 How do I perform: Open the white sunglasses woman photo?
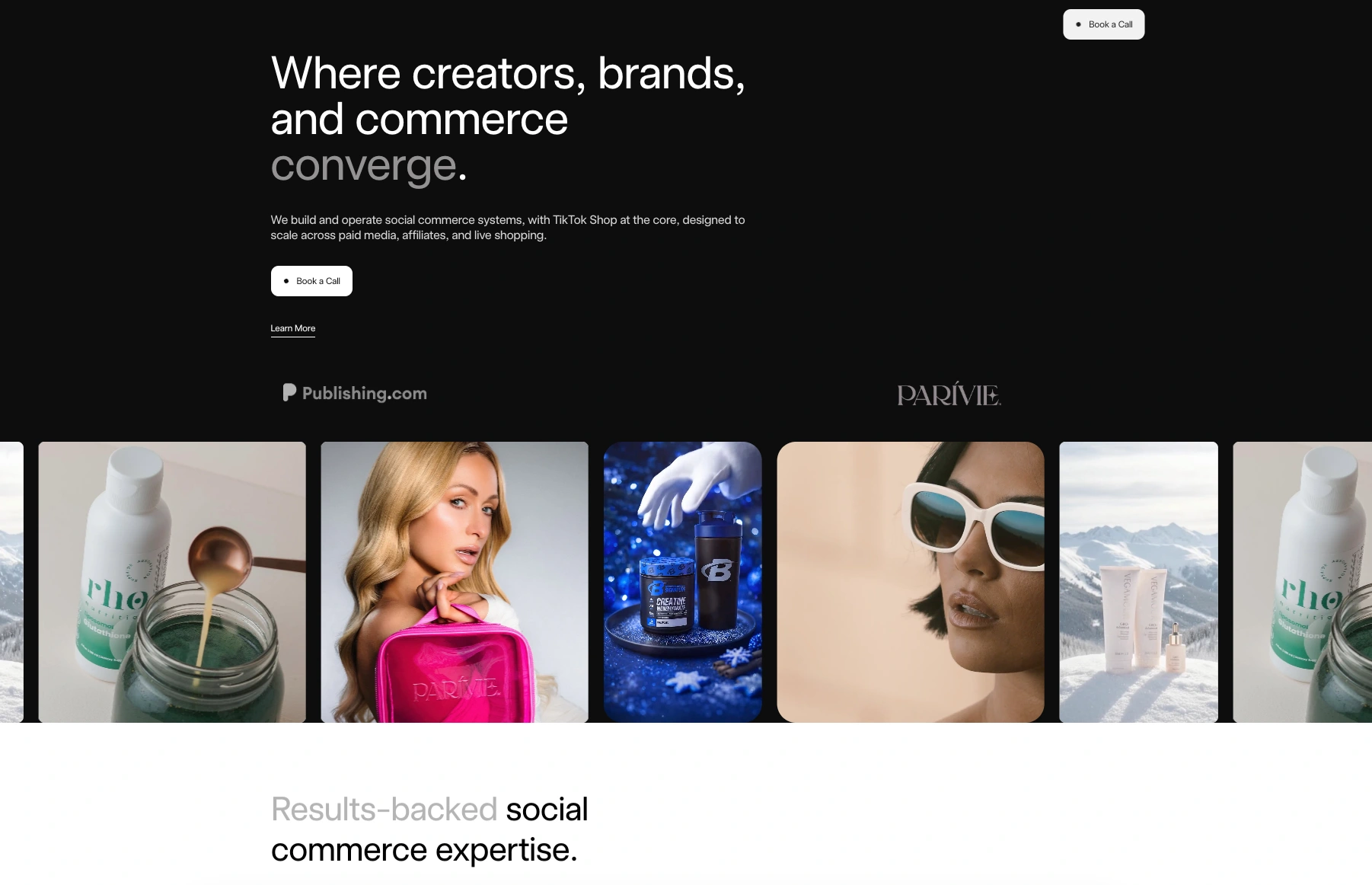tap(911, 582)
